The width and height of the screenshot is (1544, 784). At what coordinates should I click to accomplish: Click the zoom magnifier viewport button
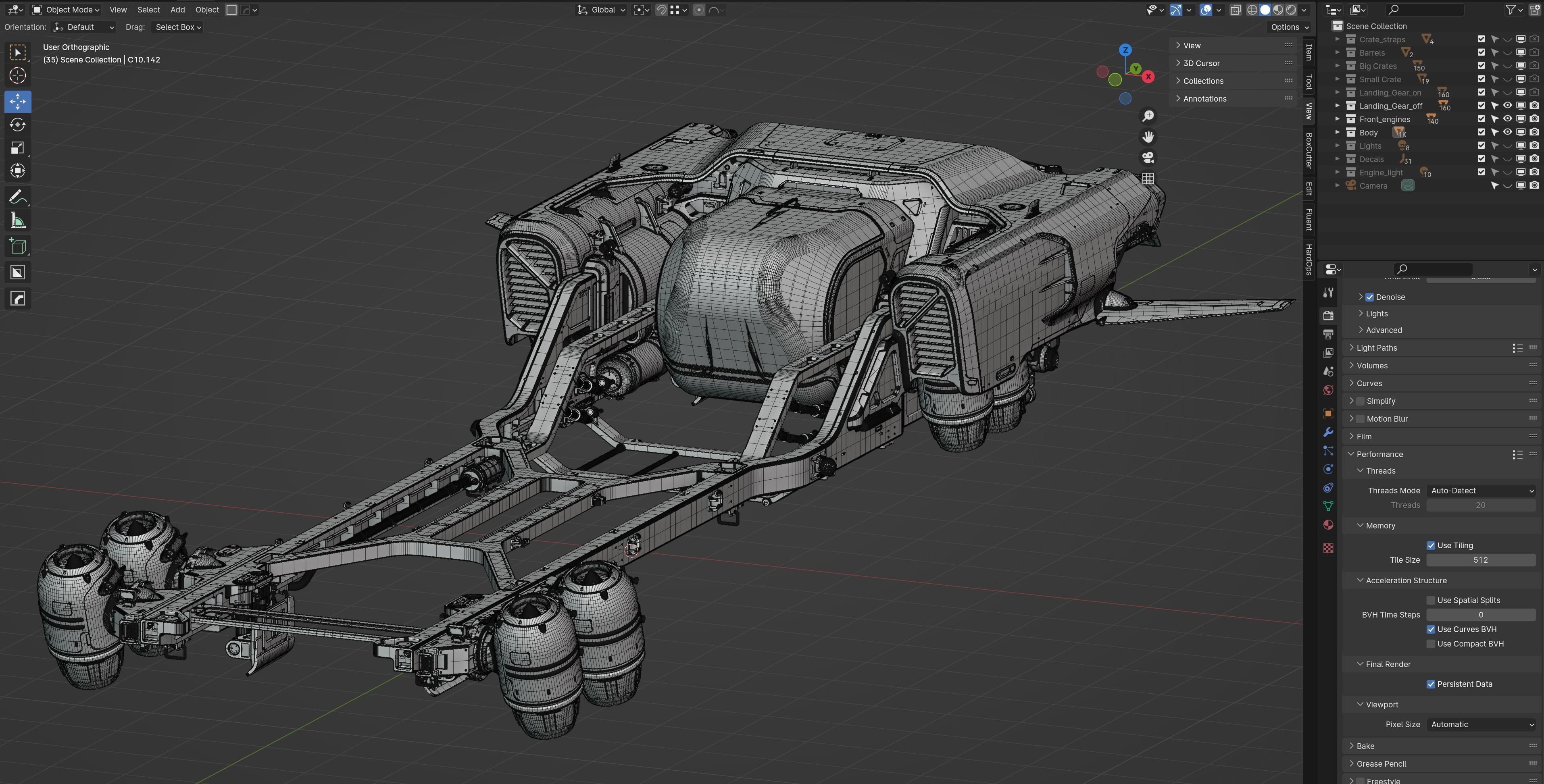click(1148, 116)
